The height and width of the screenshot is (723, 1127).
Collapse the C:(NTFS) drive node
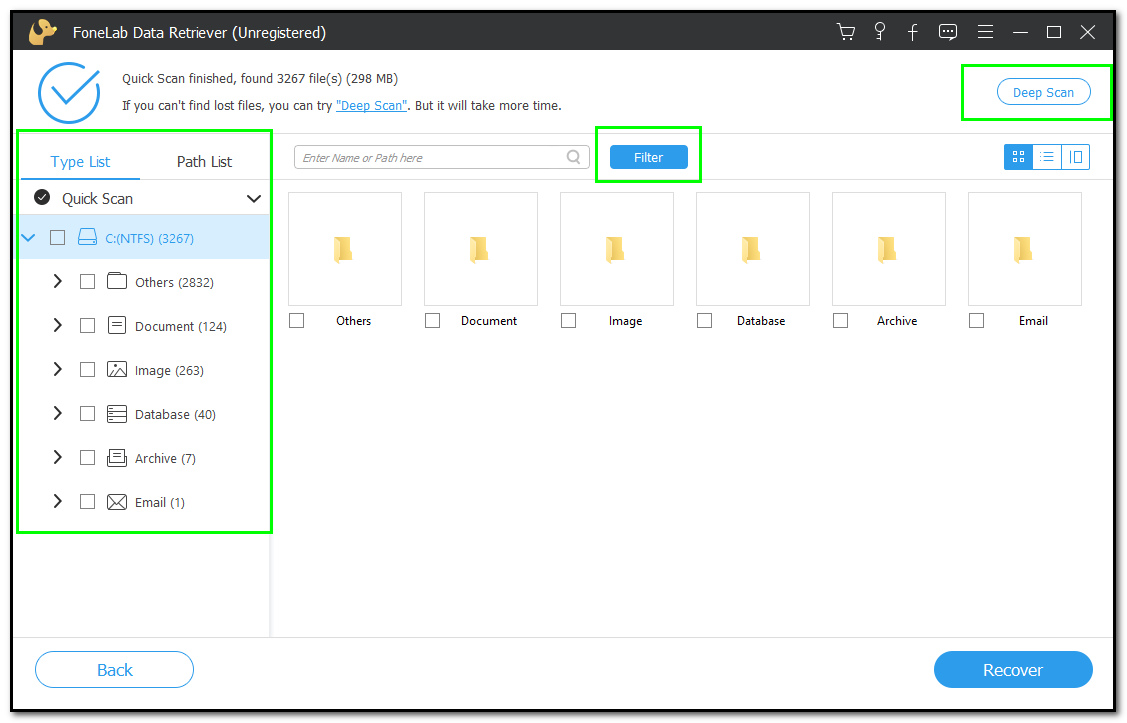tap(29, 237)
